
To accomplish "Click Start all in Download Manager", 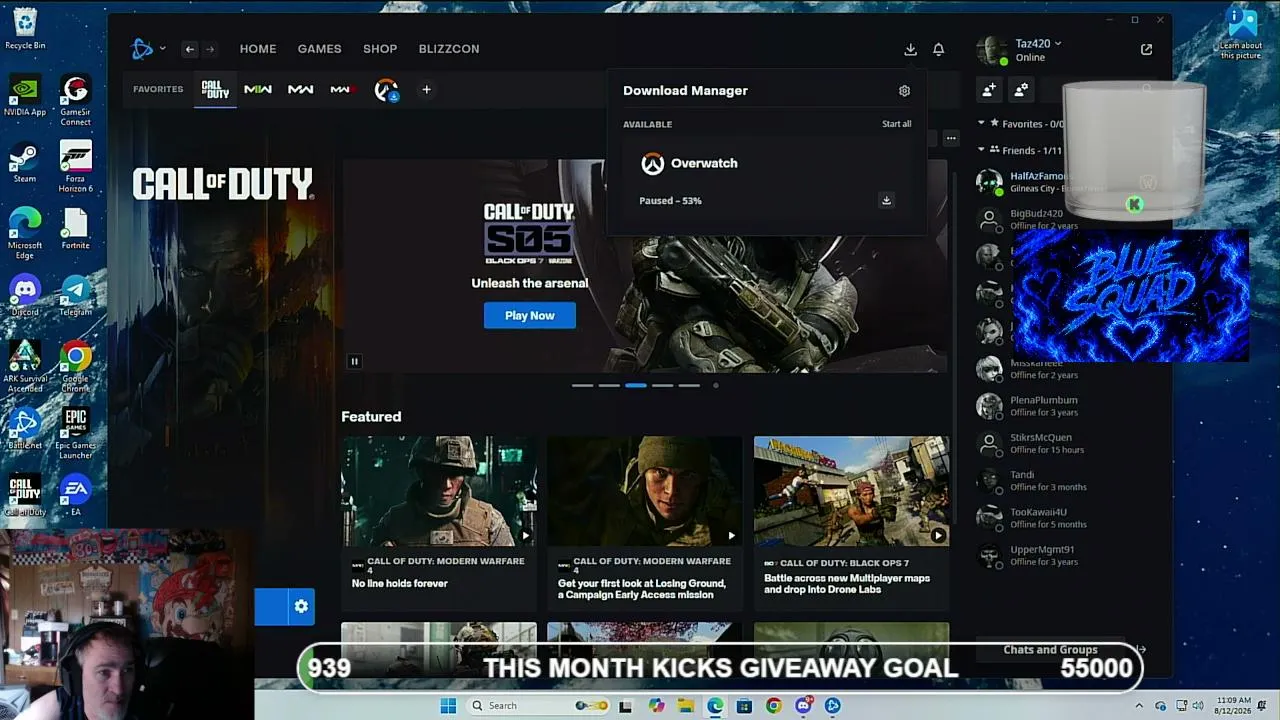I will pos(896,124).
